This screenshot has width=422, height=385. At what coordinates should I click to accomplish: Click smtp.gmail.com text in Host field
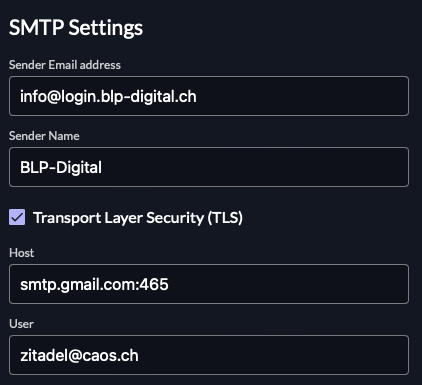click(x=78, y=285)
